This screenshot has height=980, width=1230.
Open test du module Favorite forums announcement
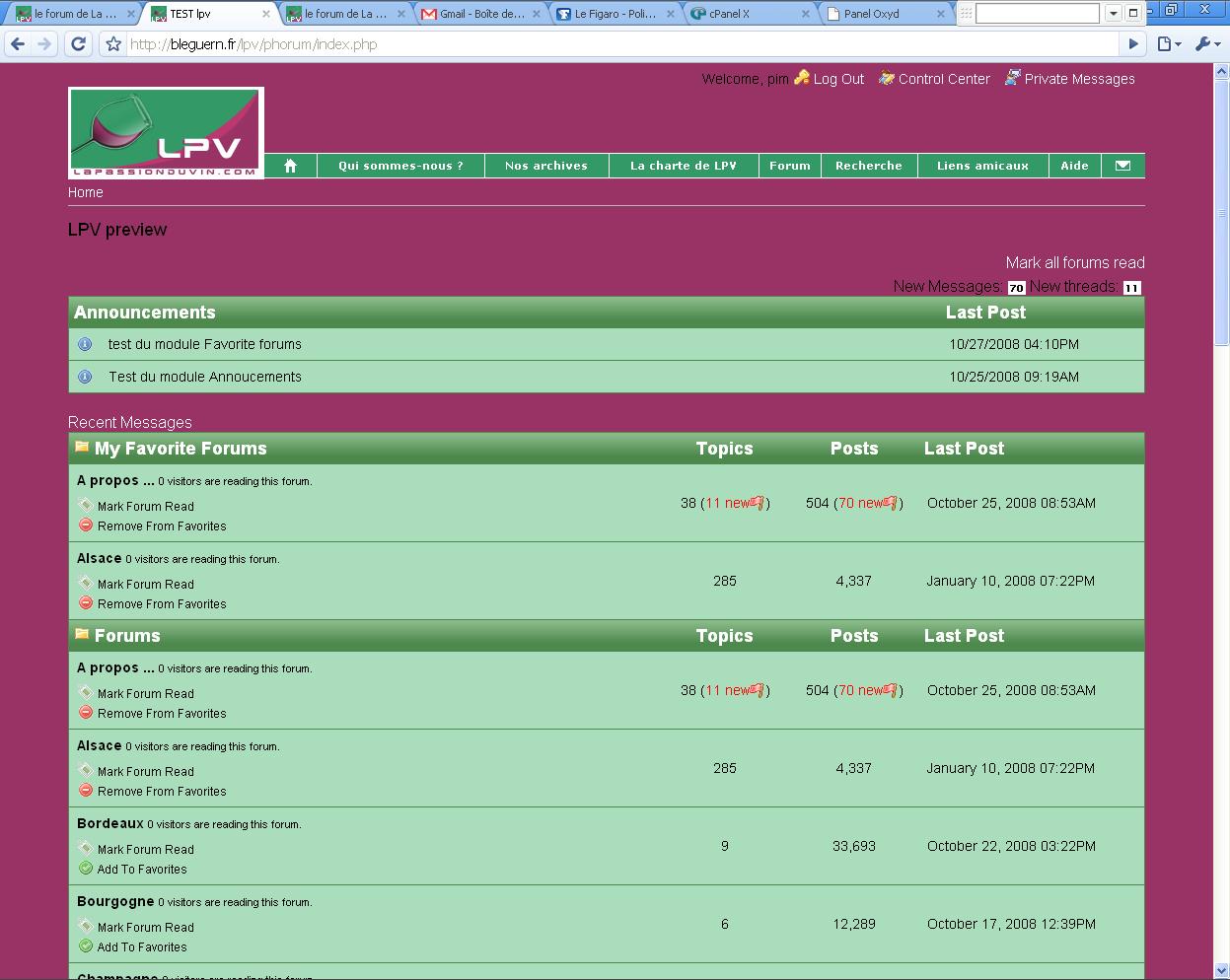click(x=205, y=344)
